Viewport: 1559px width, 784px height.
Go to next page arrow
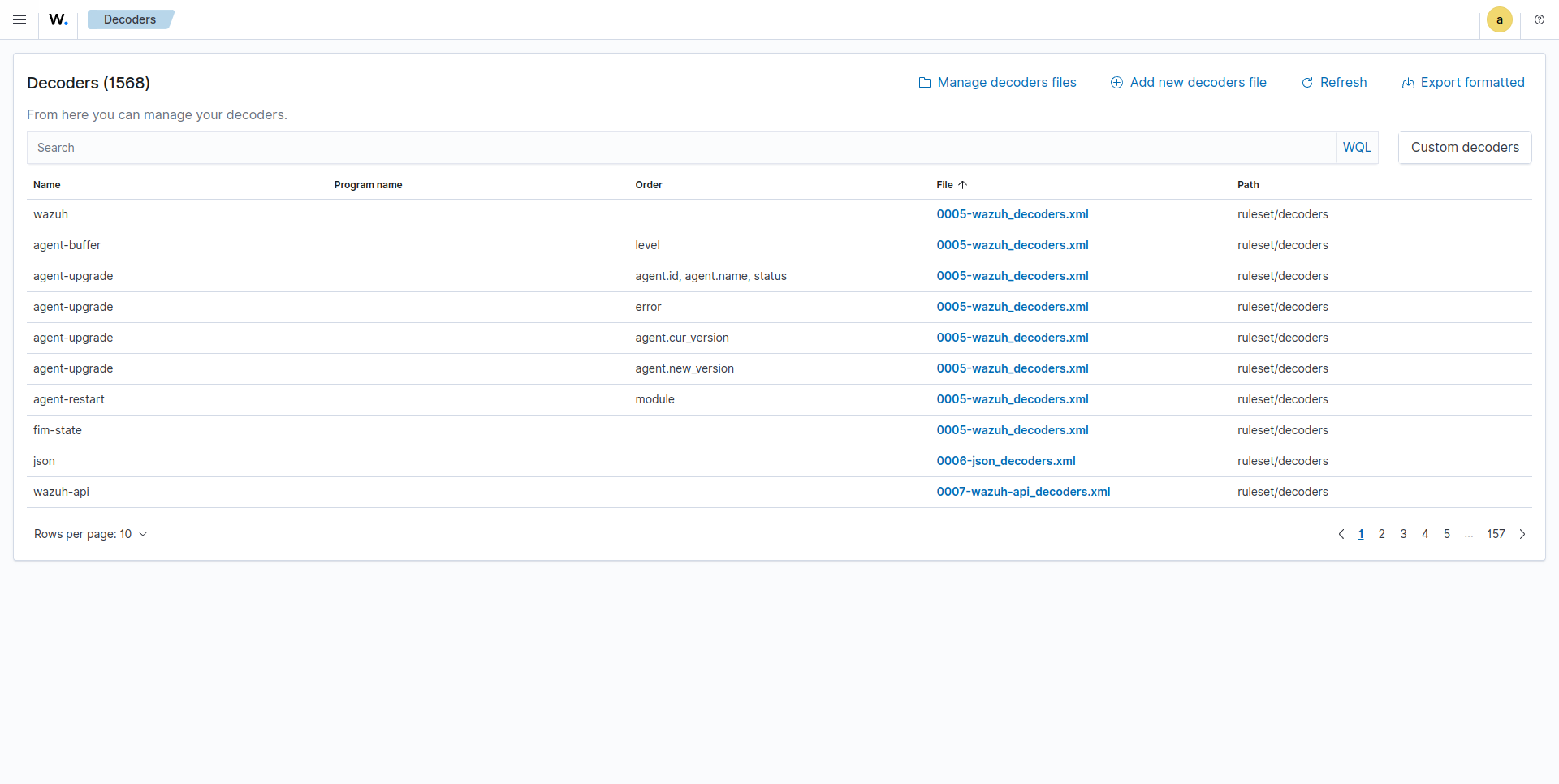pyautogui.click(x=1522, y=534)
